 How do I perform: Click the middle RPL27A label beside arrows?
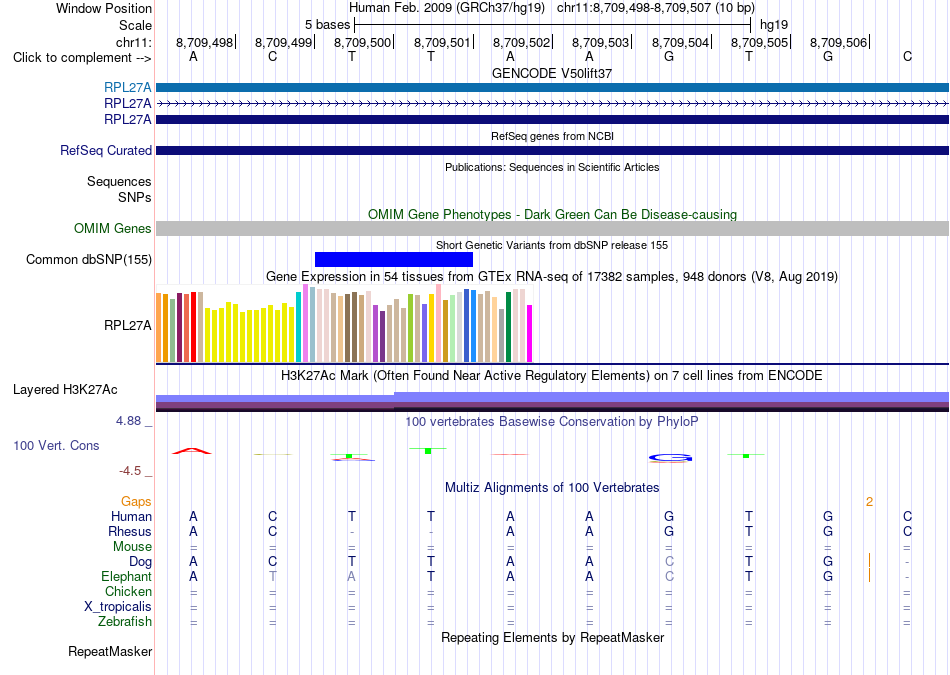[128, 104]
